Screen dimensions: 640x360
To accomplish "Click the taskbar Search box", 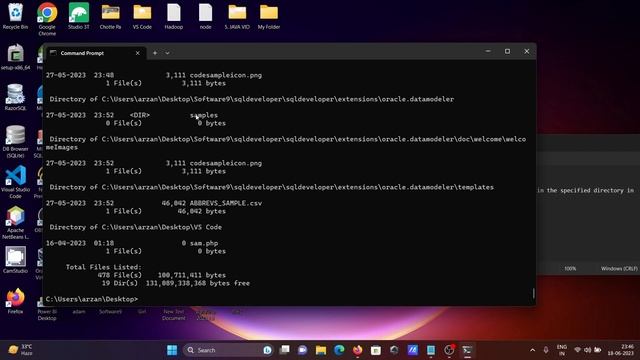I will (x=229, y=350).
